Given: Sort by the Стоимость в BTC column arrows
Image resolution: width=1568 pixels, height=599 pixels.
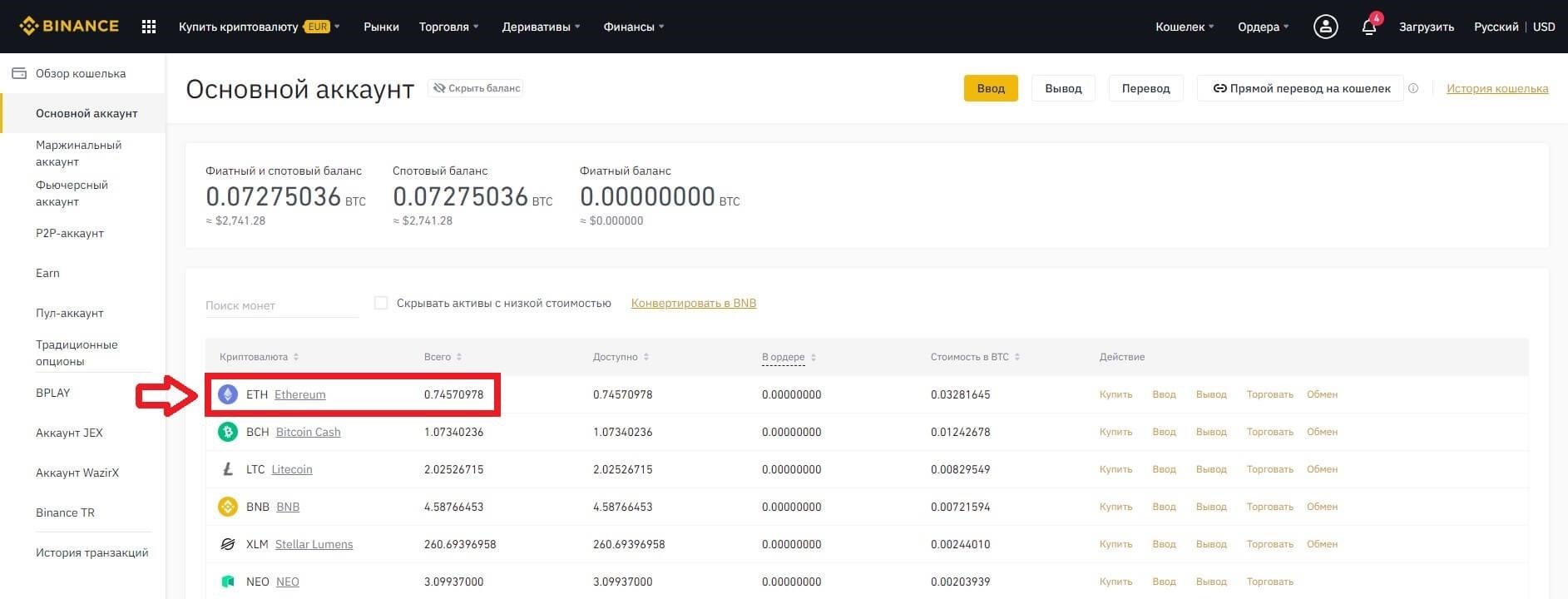Looking at the screenshot, I should [x=1017, y=357].
